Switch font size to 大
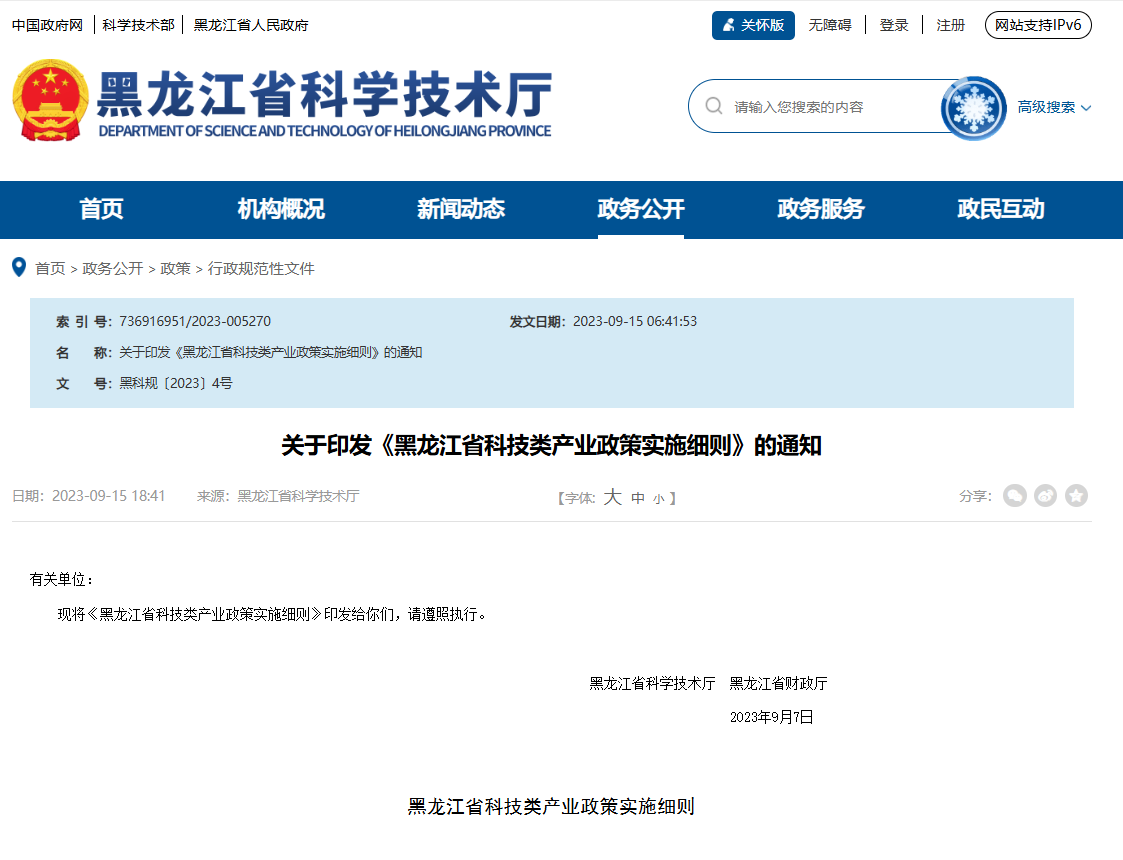 point(613,497)
